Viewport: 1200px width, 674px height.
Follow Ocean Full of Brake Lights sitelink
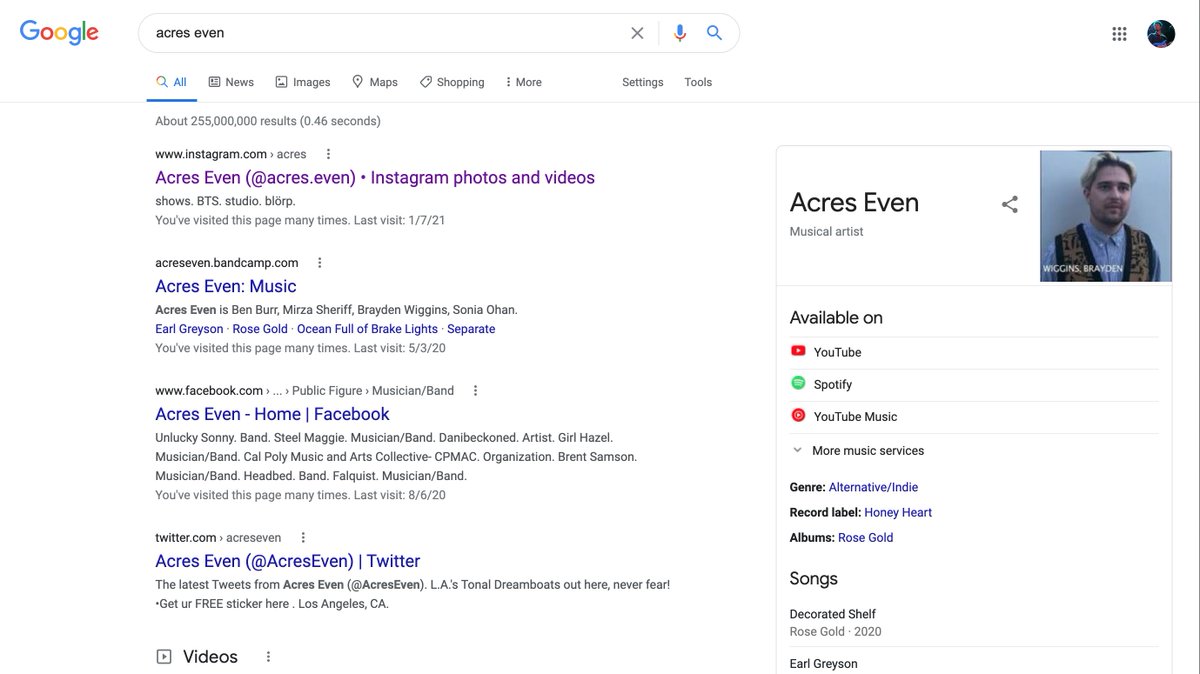[367, 329]
